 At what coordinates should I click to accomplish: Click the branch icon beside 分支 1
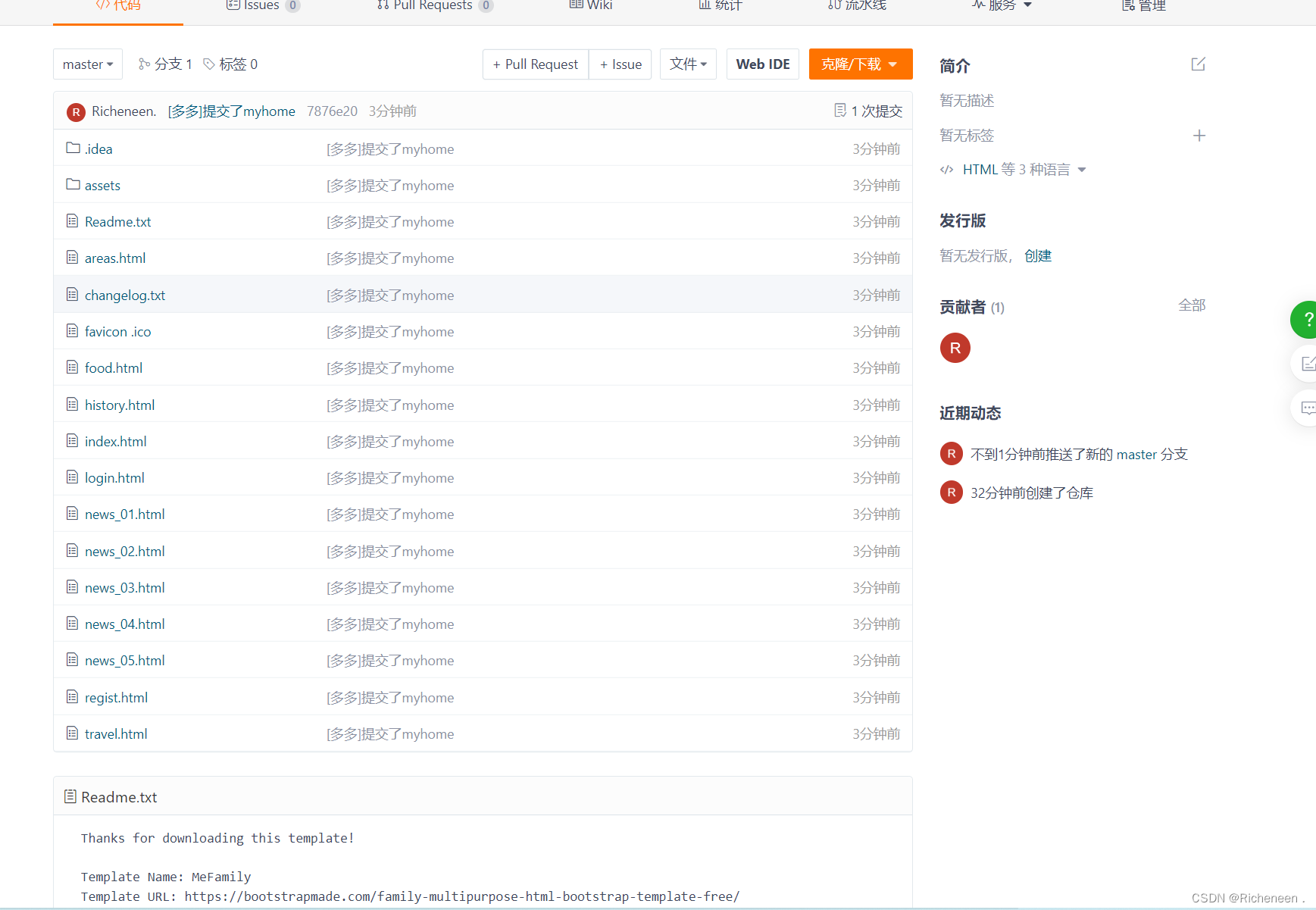tap(144, 64)
